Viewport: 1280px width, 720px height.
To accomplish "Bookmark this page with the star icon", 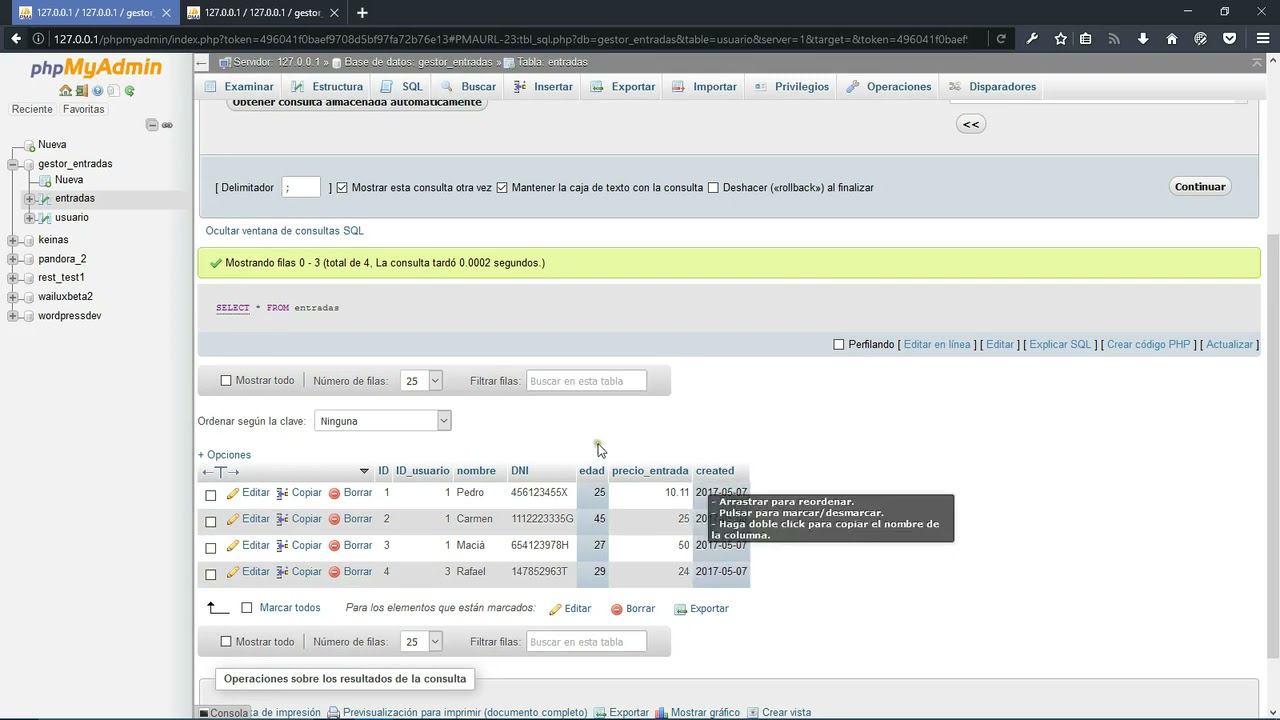I will (1061, 39).
